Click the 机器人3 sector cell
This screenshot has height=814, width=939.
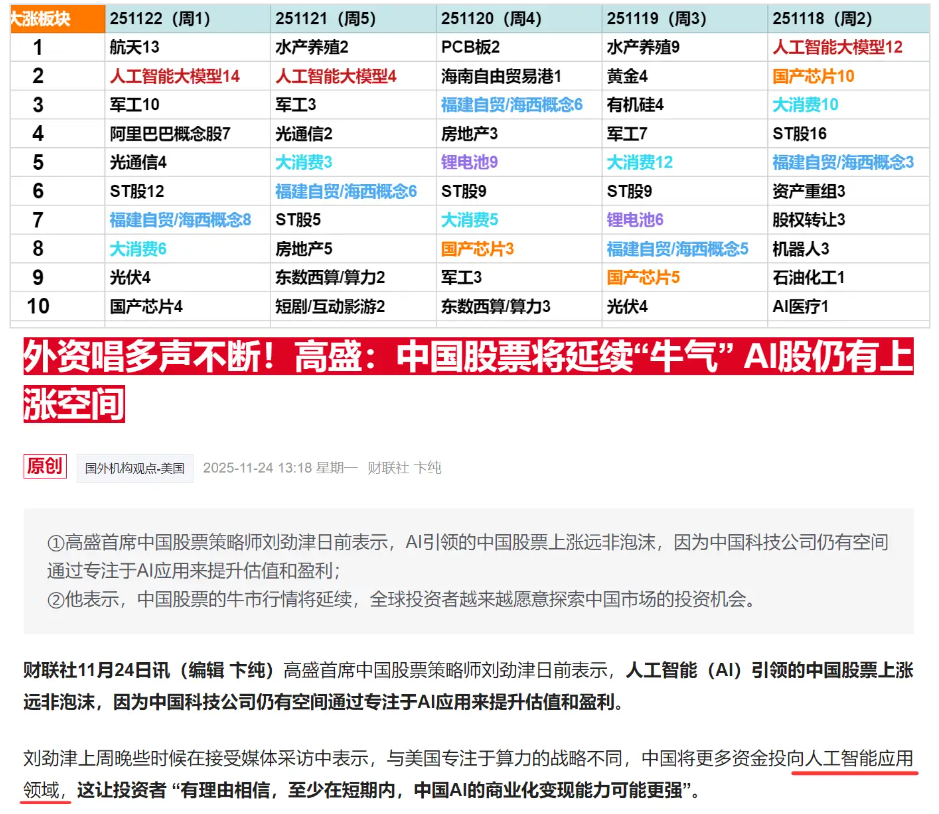[x=800, y=248]
